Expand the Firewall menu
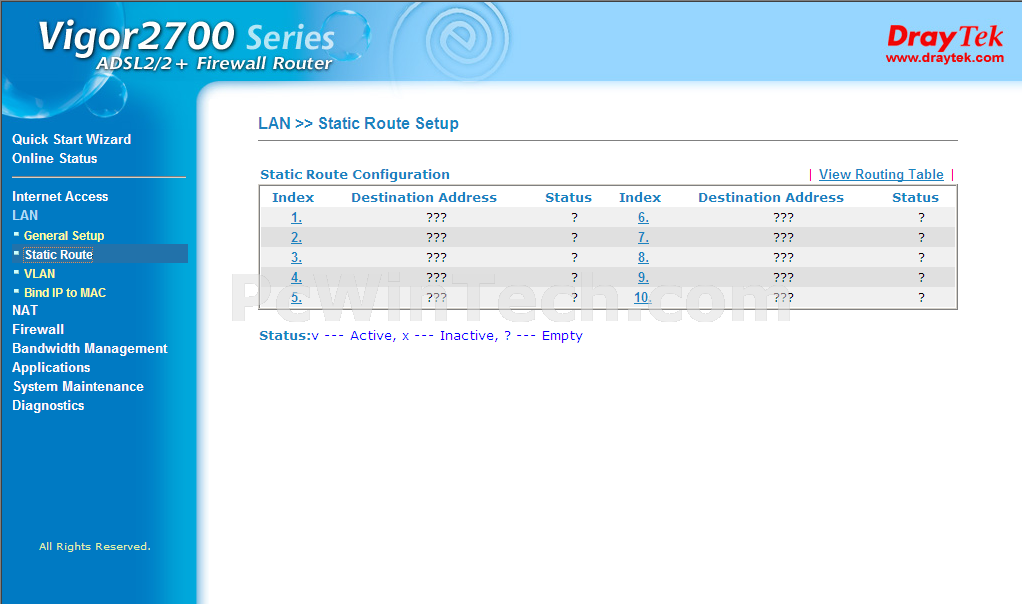This screenshot has height=604, width=1022. (38, 329)
